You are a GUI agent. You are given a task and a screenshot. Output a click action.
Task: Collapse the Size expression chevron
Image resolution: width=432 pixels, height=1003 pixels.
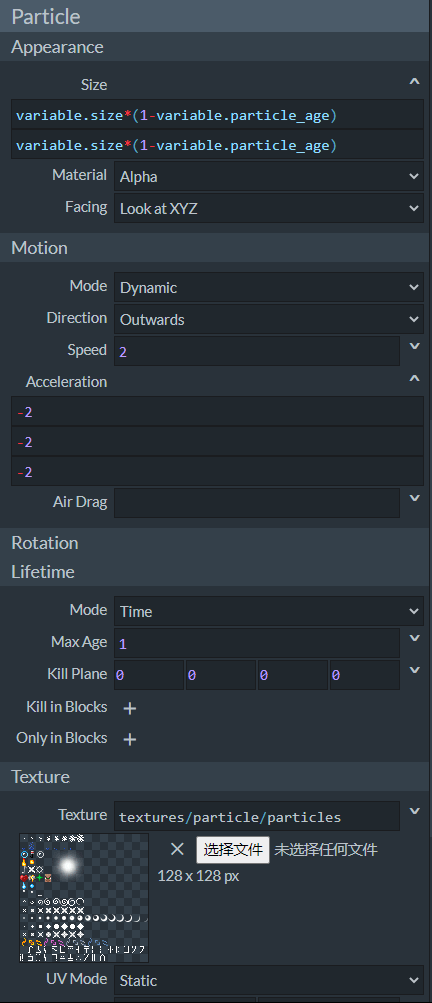414,82
